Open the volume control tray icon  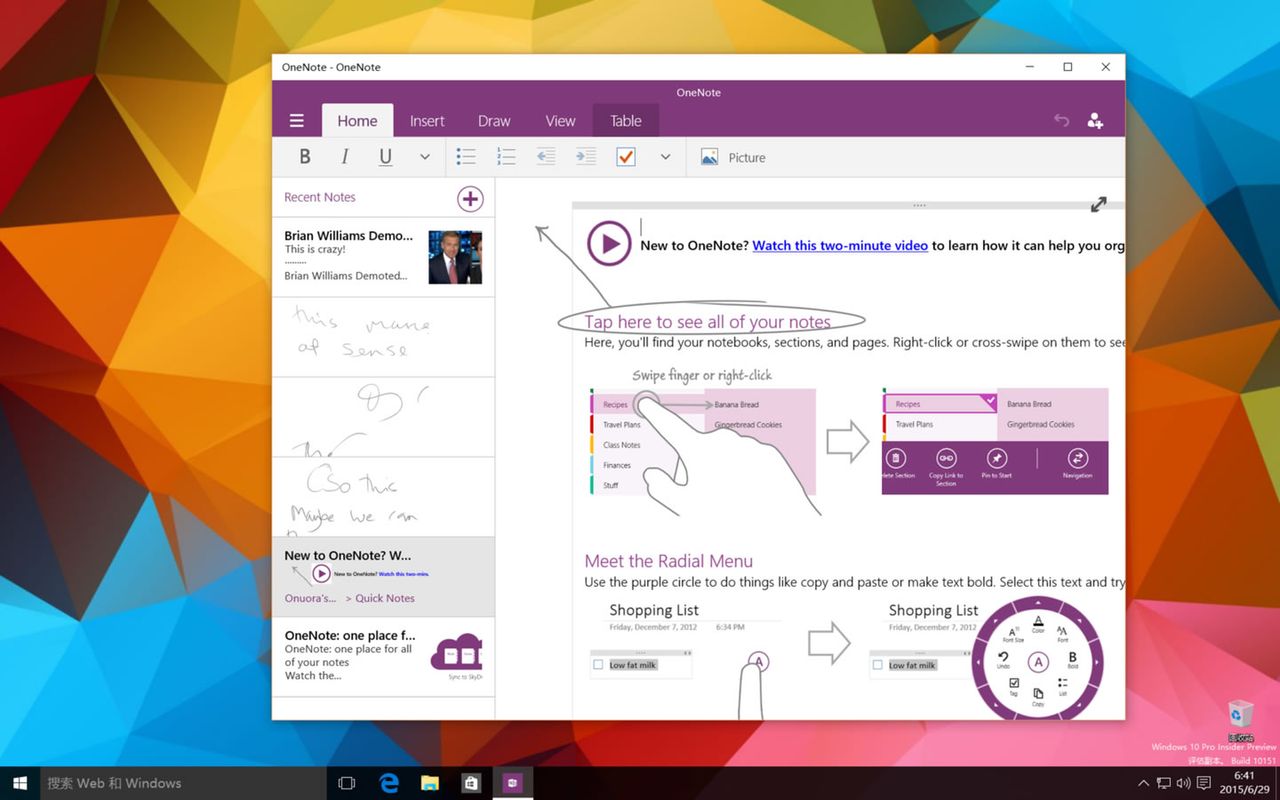[x=1184, y=783]
